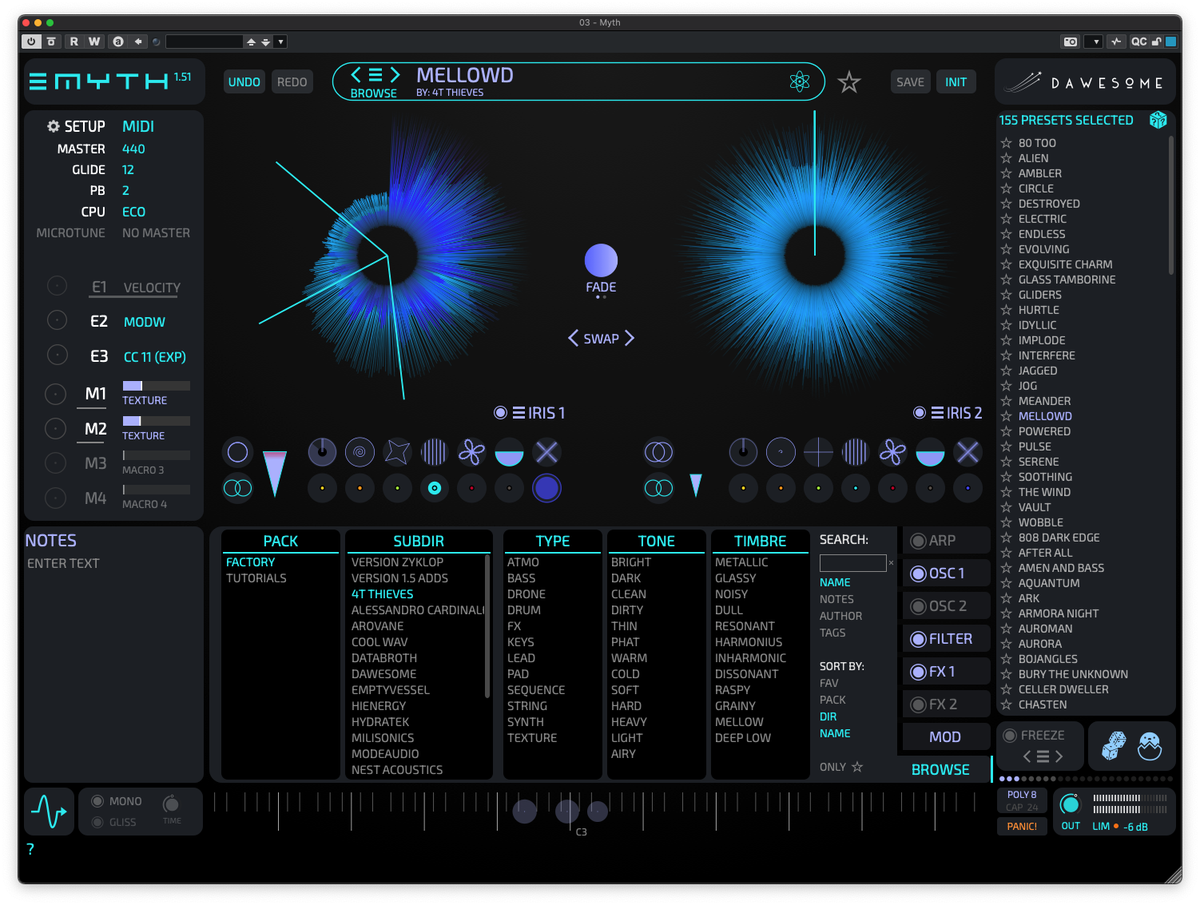Open the SETUP gear icon

tap(54, 127)
